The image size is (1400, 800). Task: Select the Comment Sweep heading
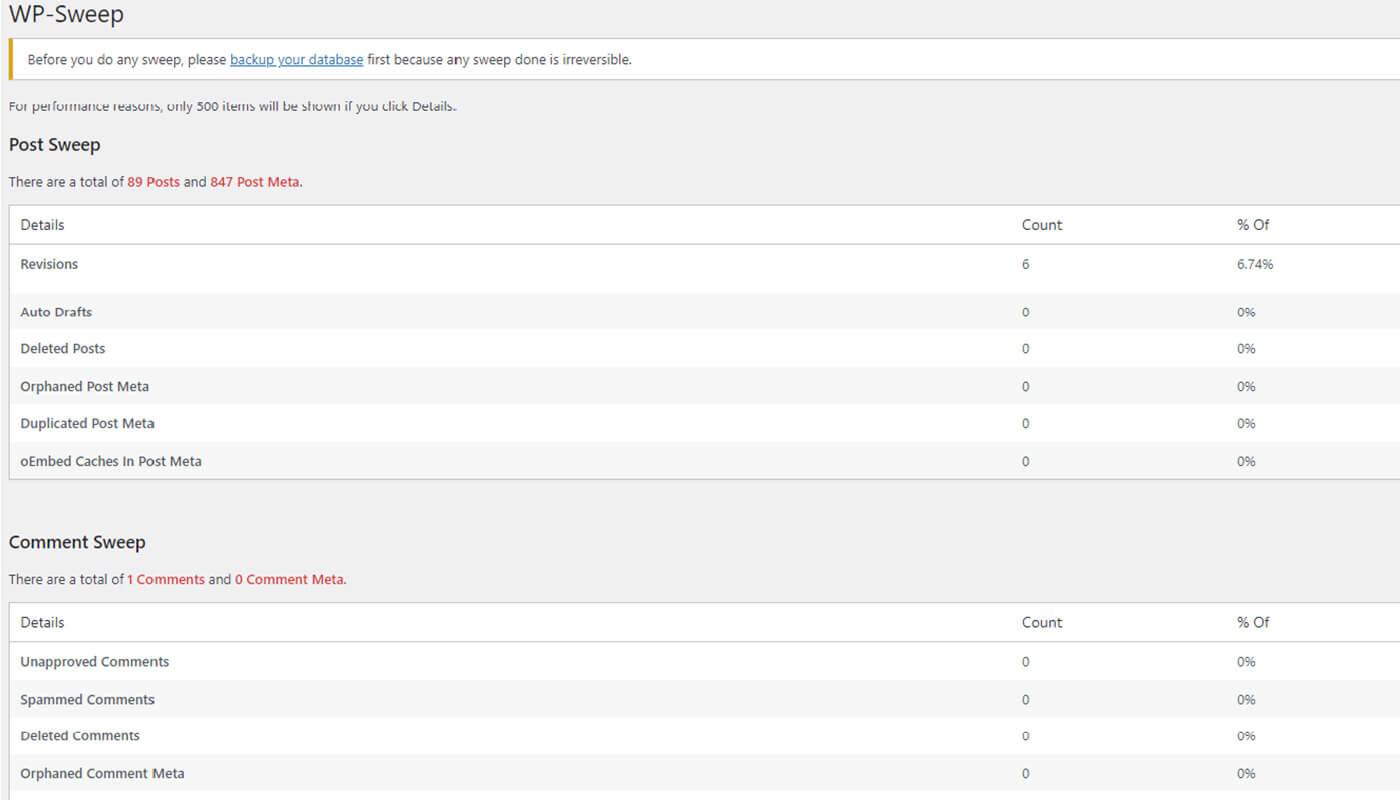point(77,542)
